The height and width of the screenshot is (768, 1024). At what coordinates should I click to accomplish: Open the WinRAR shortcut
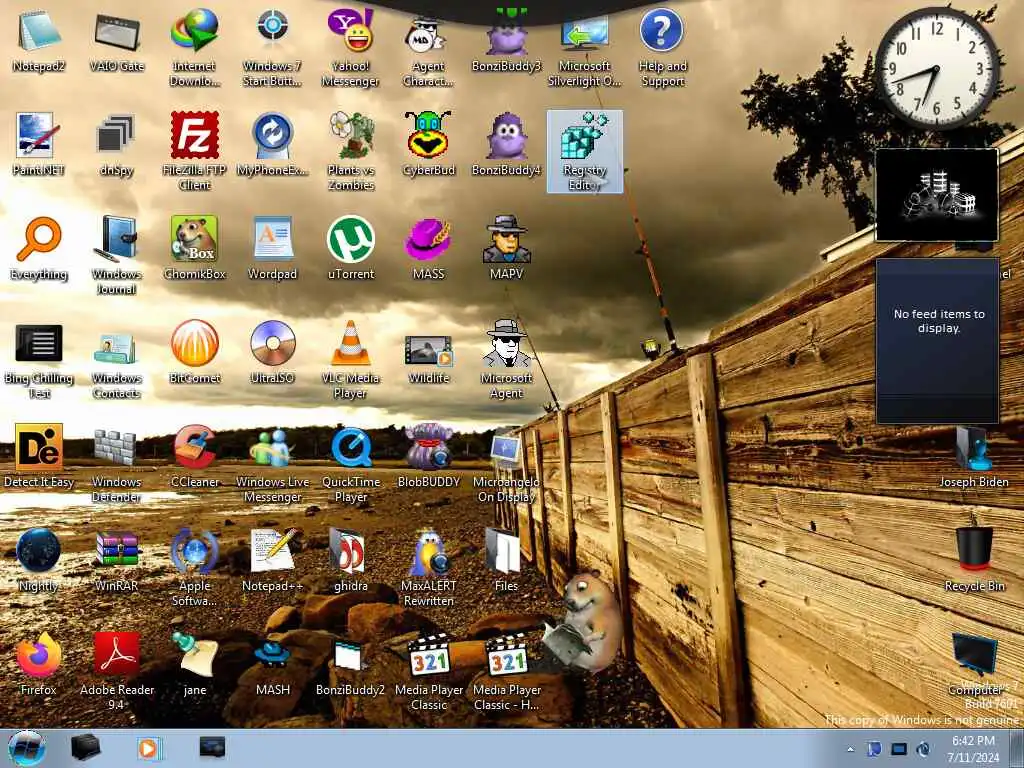click(117, 560)
